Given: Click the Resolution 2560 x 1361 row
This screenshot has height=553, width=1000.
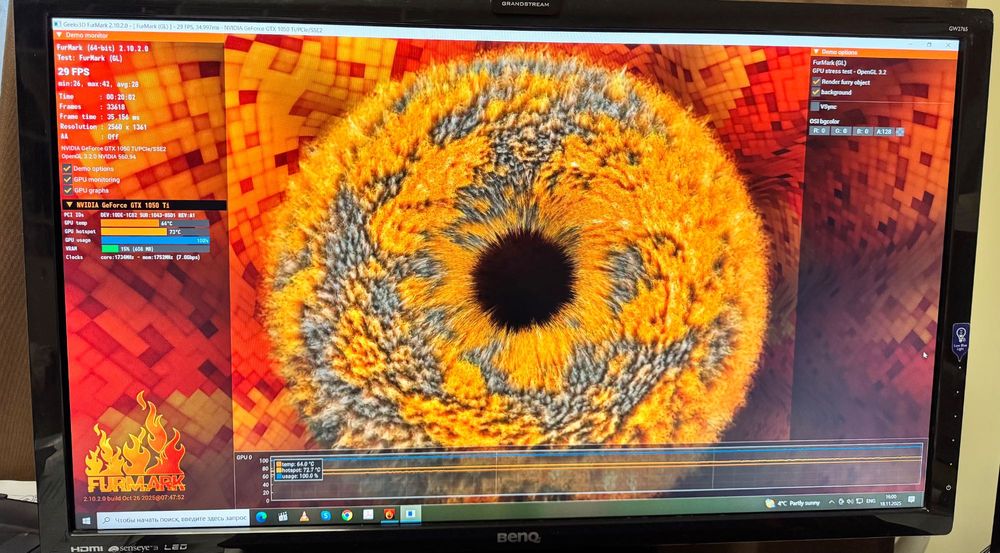Looking at the screenshot, I should (x=103, y=127).
